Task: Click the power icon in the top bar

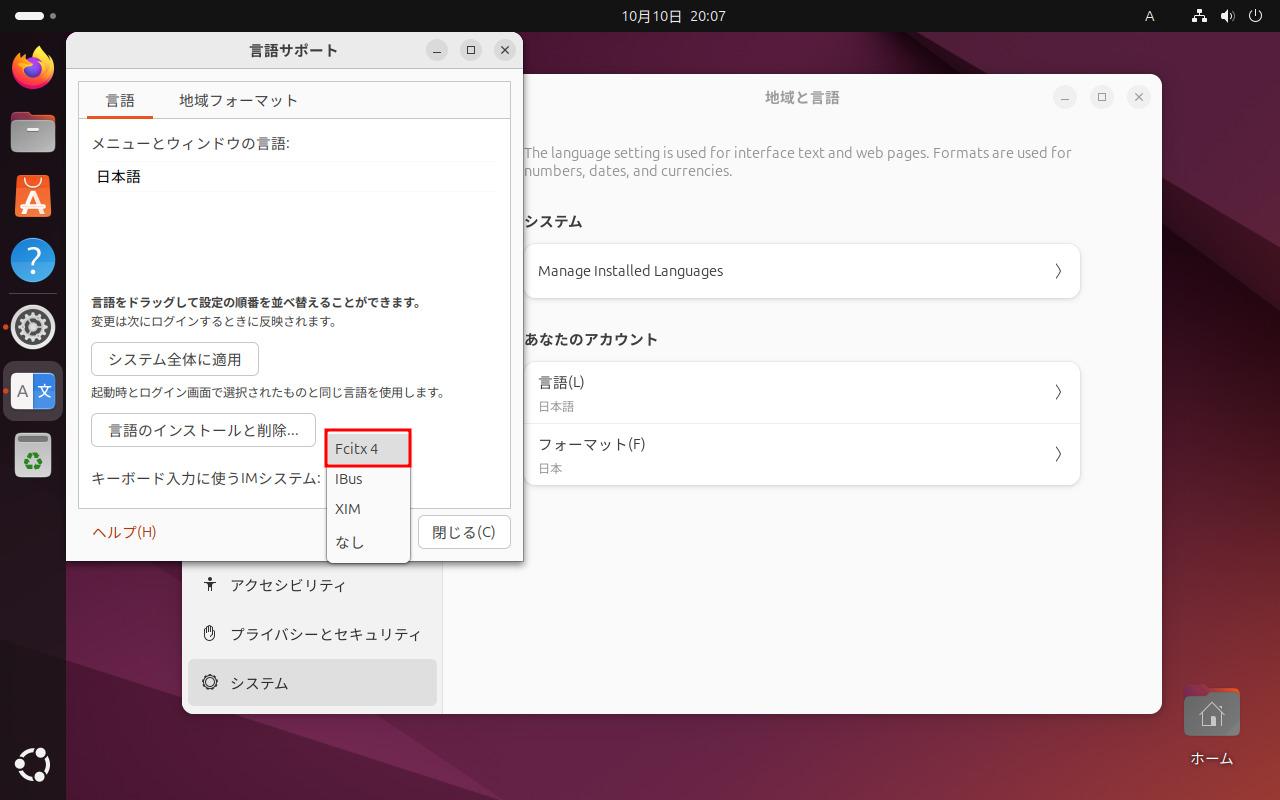Action: [1257, 15]
